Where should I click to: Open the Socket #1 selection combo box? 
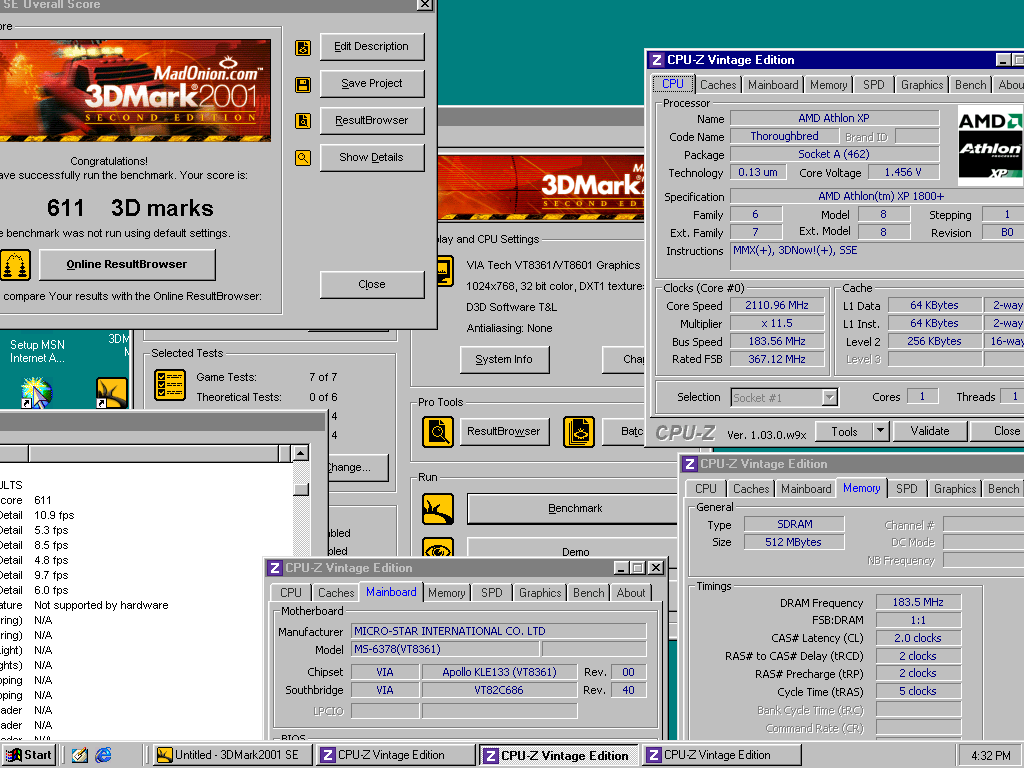click(829, 397)
